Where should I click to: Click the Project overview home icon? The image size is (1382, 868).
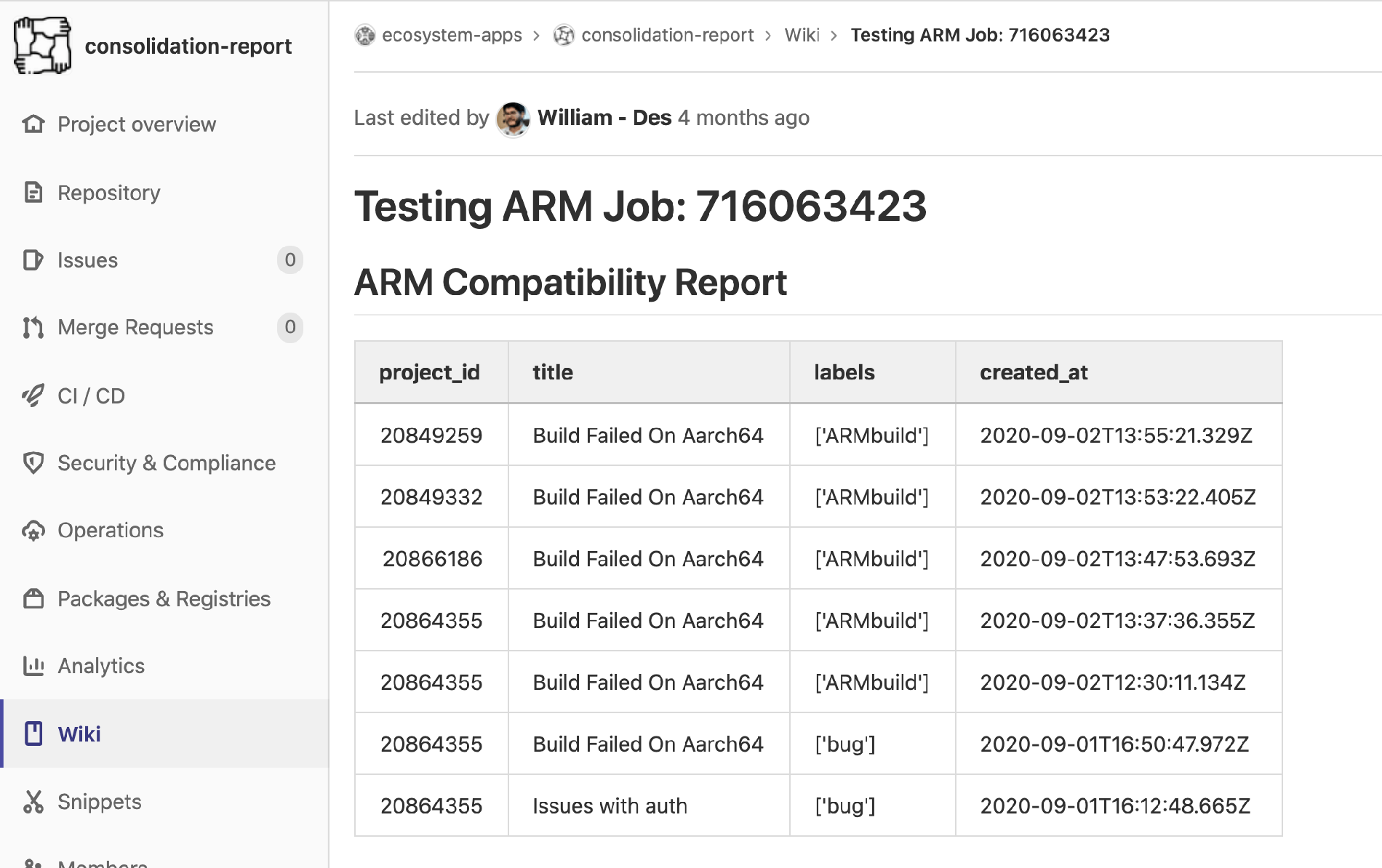click(x=33, y=124)
